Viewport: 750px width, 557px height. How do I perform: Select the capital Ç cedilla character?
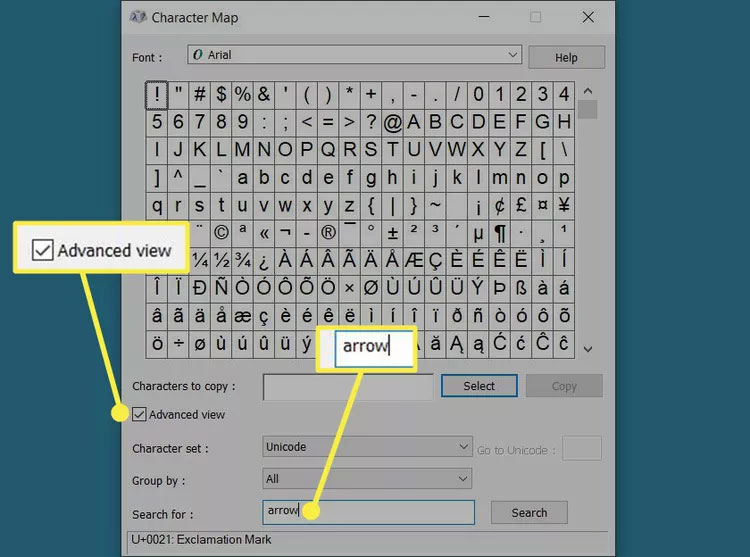435,261
